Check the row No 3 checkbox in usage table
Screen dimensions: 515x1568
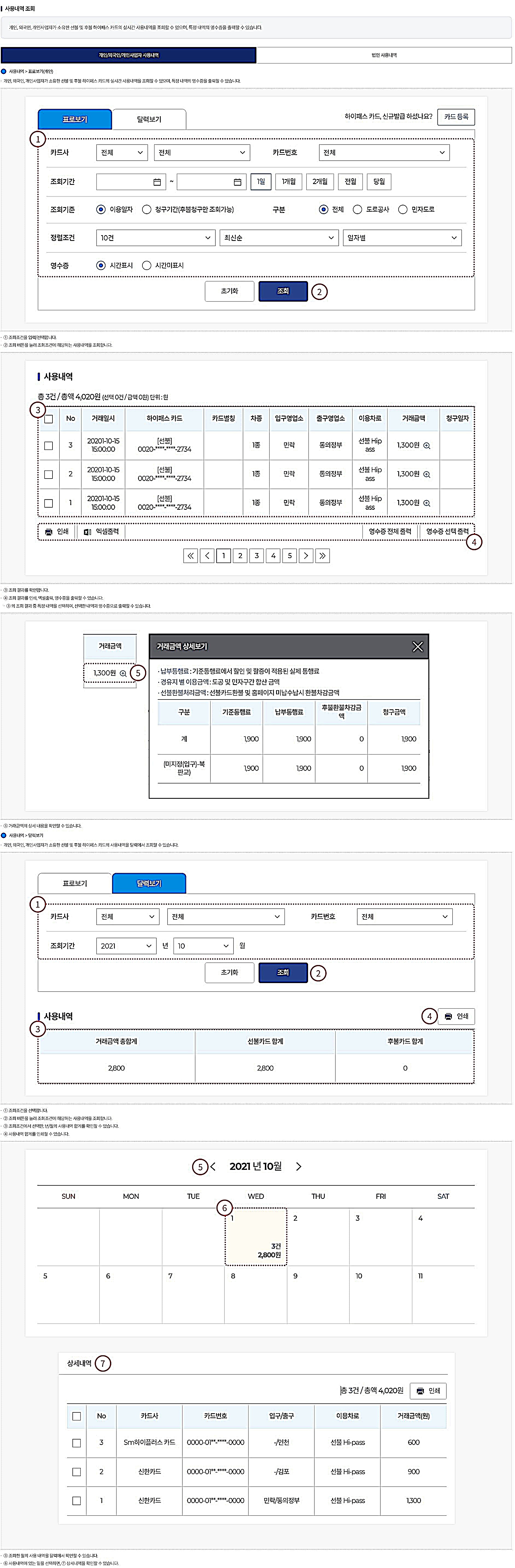click(x=49, y=445)
